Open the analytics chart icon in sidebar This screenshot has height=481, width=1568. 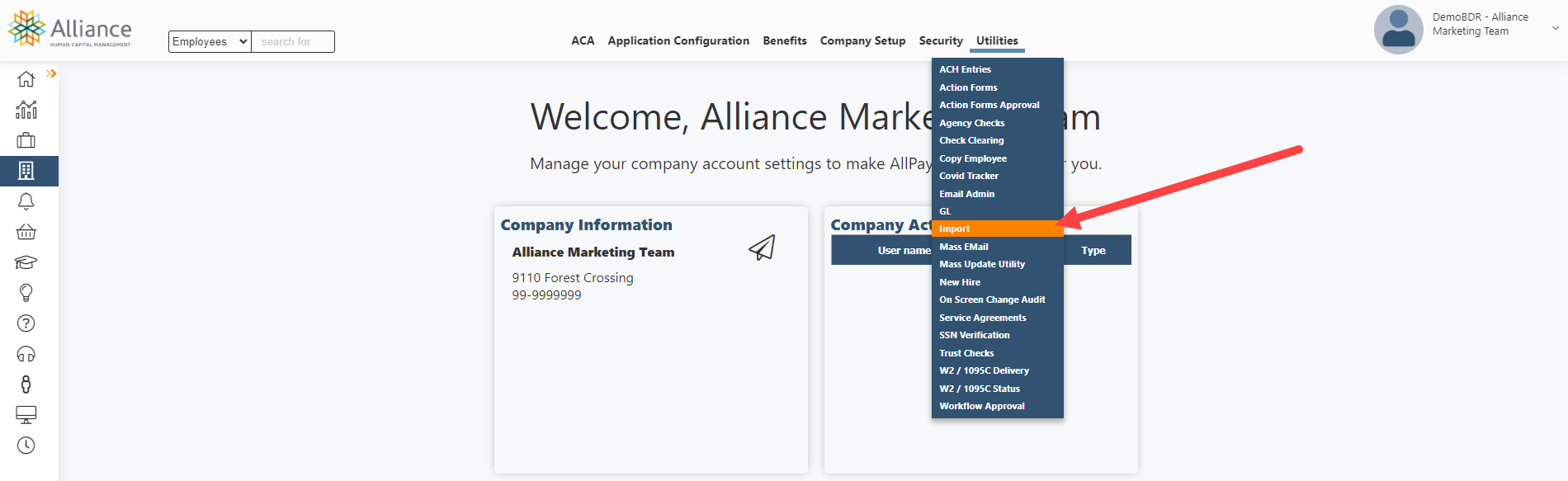pos(26,110)
